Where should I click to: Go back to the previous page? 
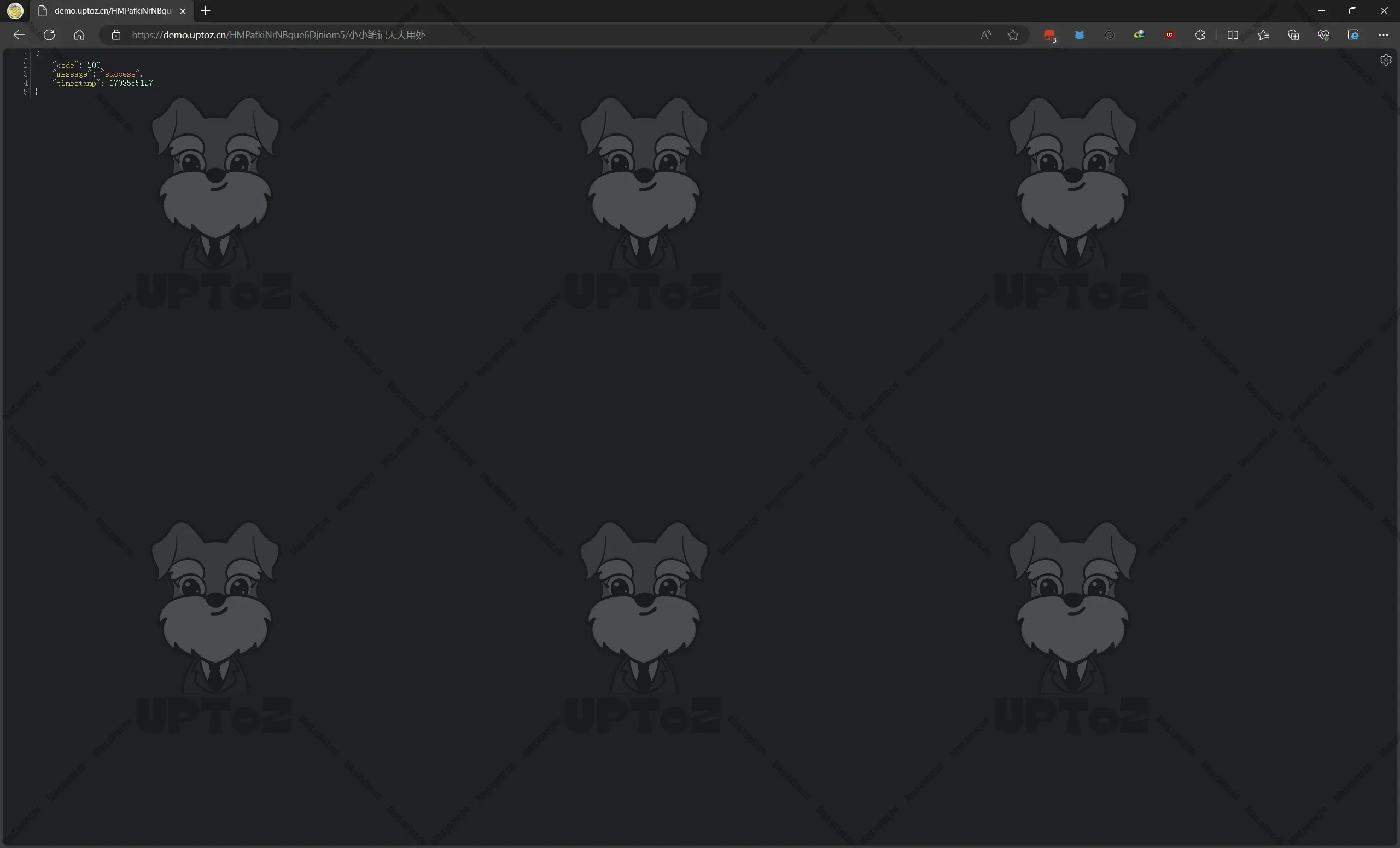click(19, 34)
